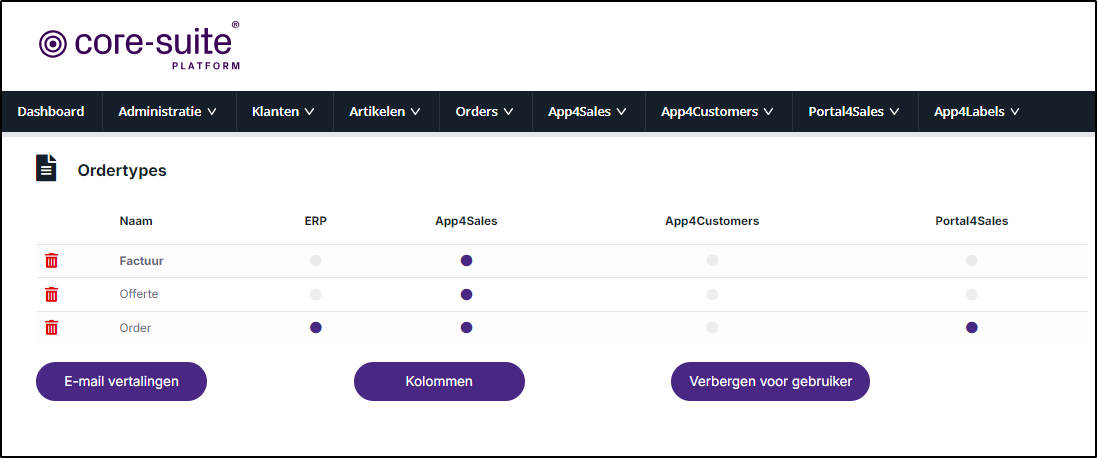Image resolution: width=1097 pixels, height=458 pixels.
Task: Open the Offerte order type
Action: click(x=139, y=294)
